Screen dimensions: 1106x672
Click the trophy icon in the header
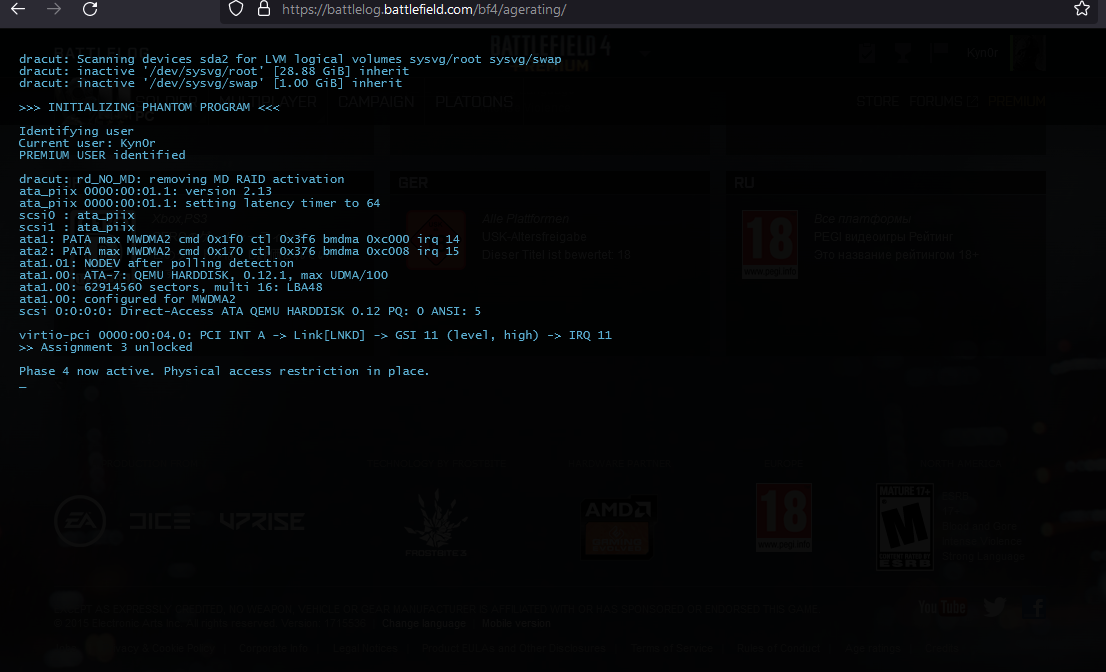(x=903, y=52)
